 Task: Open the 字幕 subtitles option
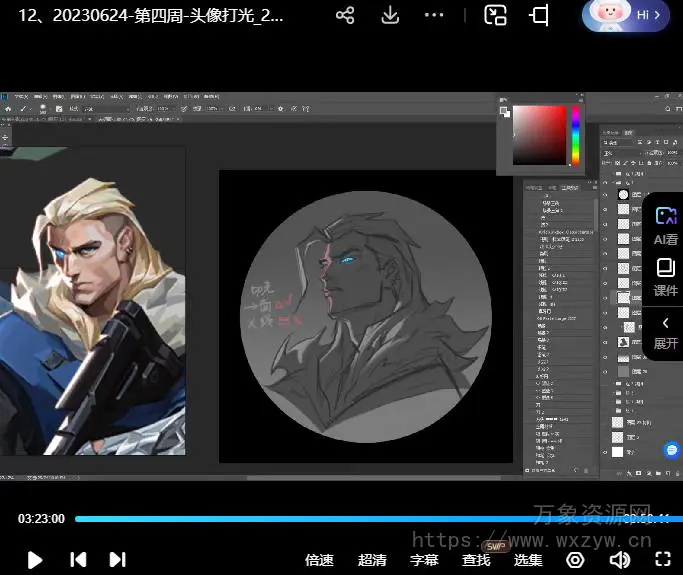(x=425, y=560)
